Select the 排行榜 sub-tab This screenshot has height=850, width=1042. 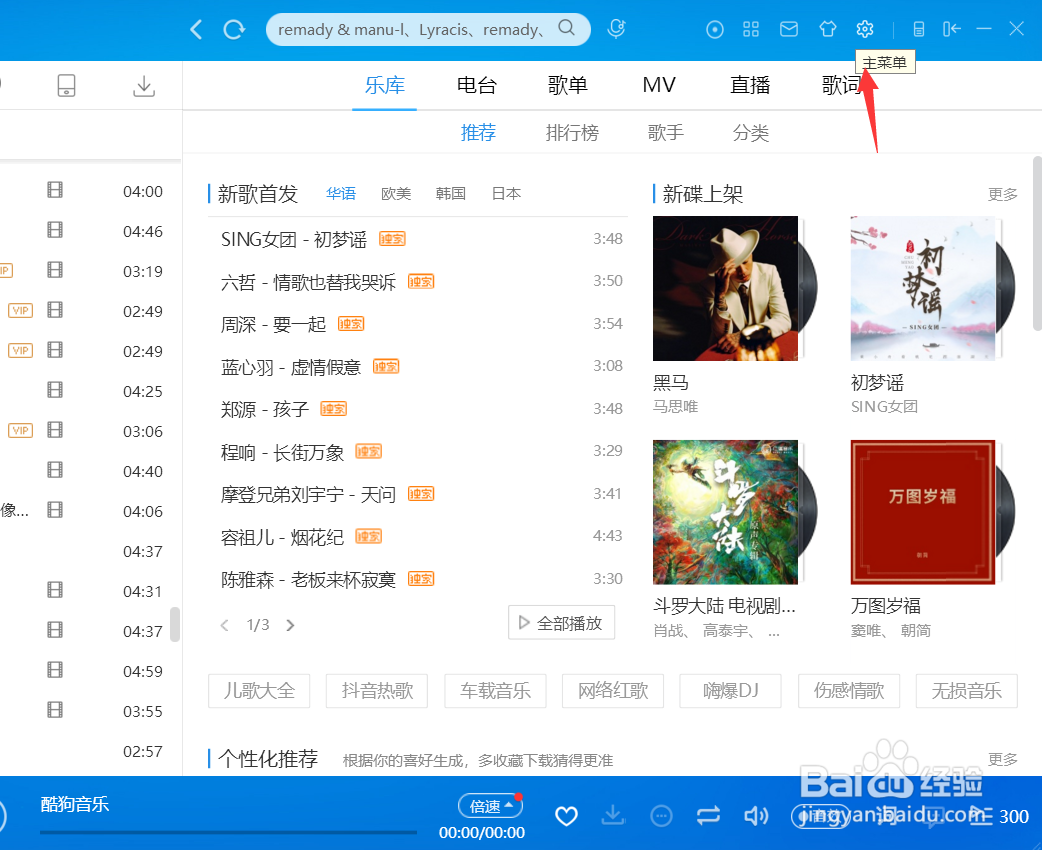[x=572, y=133]
